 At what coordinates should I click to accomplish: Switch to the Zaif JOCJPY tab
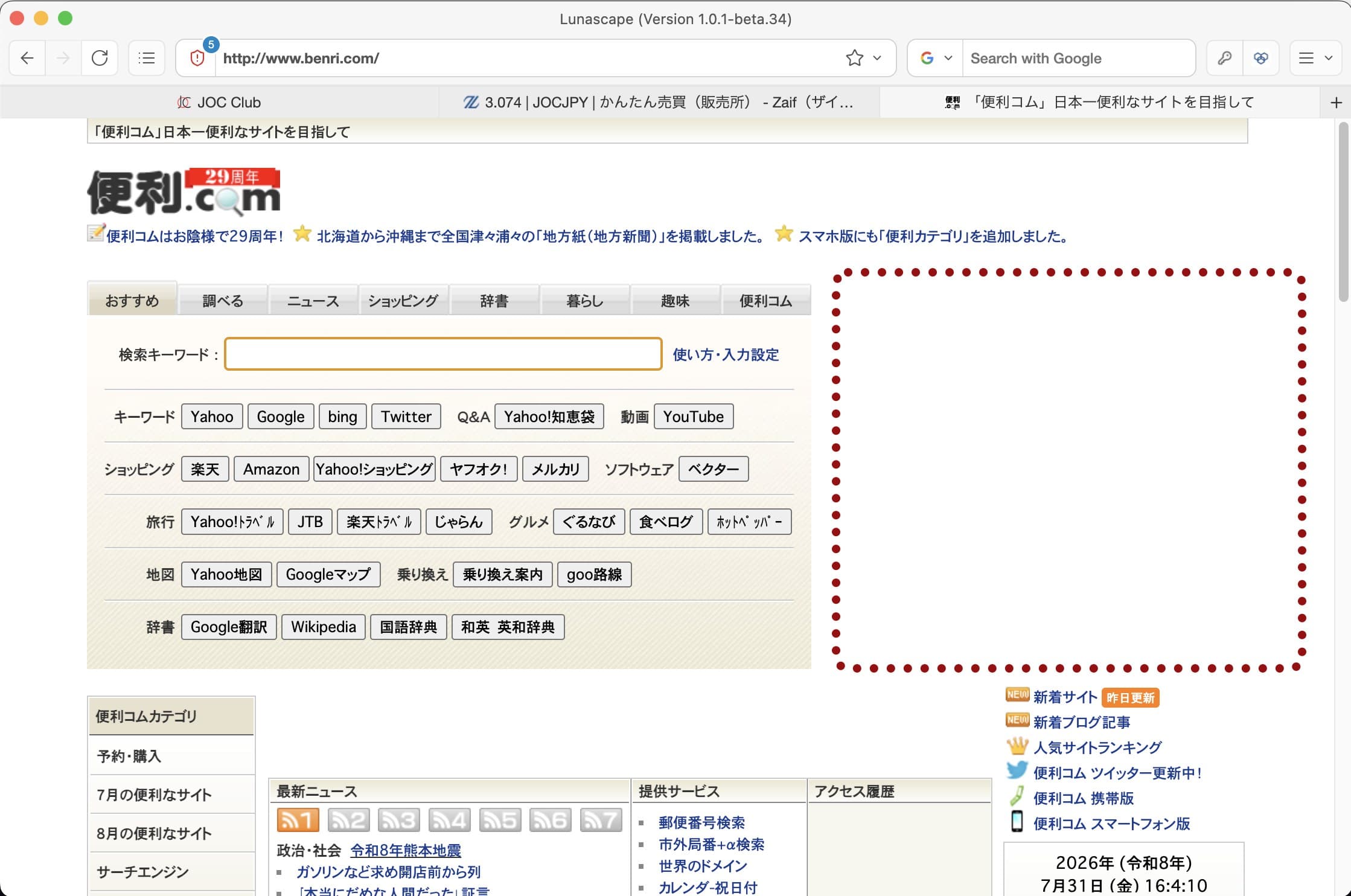click(x=659, y=102)
